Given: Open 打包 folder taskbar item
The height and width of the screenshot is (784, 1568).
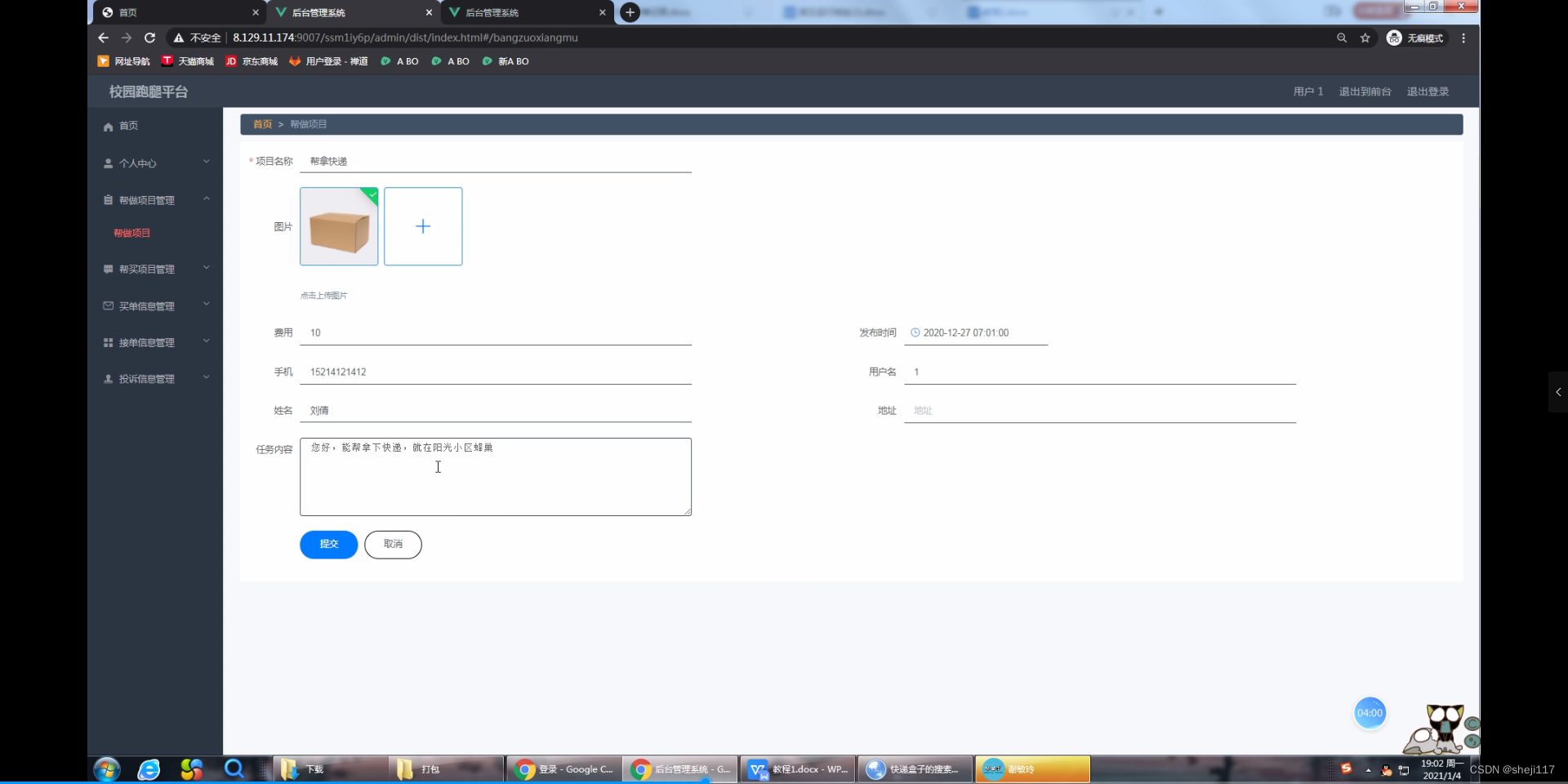Looking at the screenshot, I should coord(446,769).
